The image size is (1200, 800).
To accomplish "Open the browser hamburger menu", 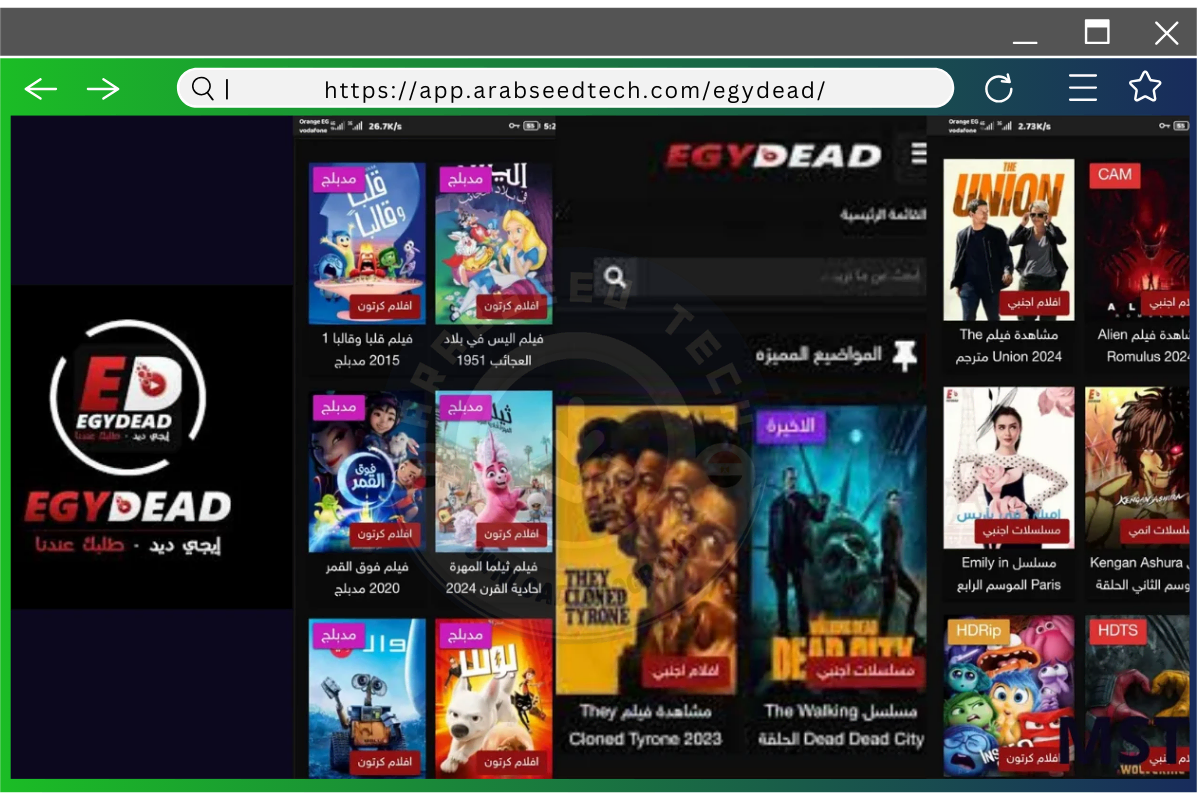I will 1082,88.
